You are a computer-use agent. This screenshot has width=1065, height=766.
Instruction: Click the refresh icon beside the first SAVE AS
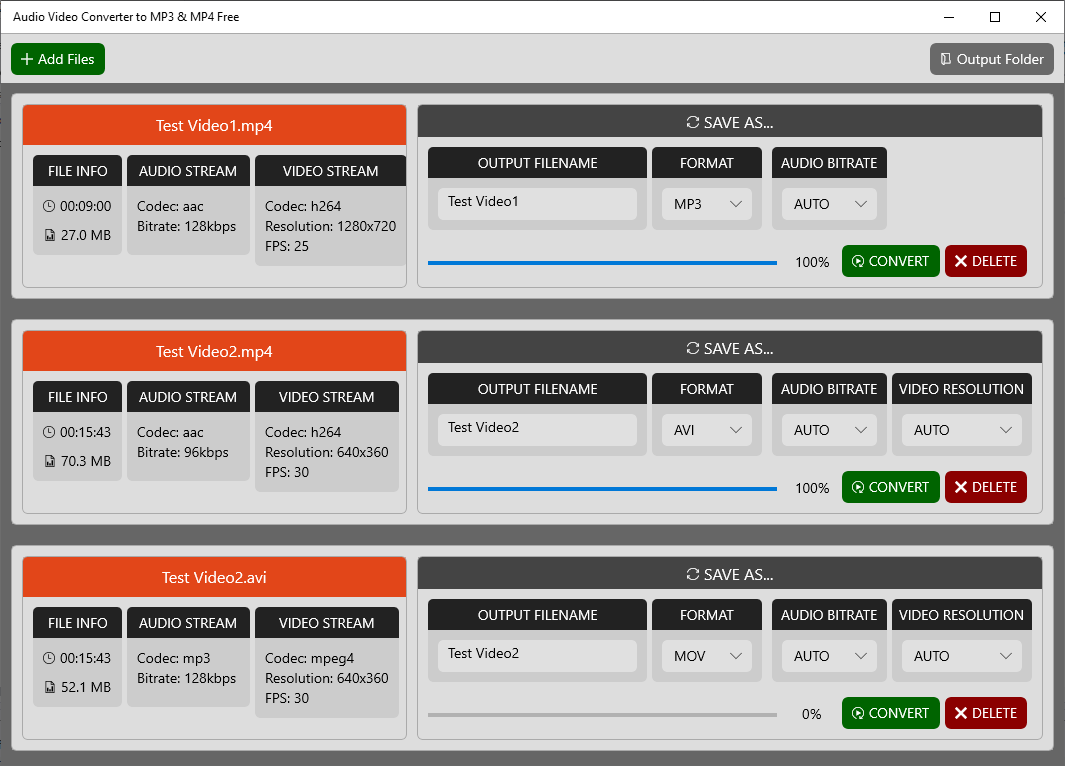click(x=693, y=122)
